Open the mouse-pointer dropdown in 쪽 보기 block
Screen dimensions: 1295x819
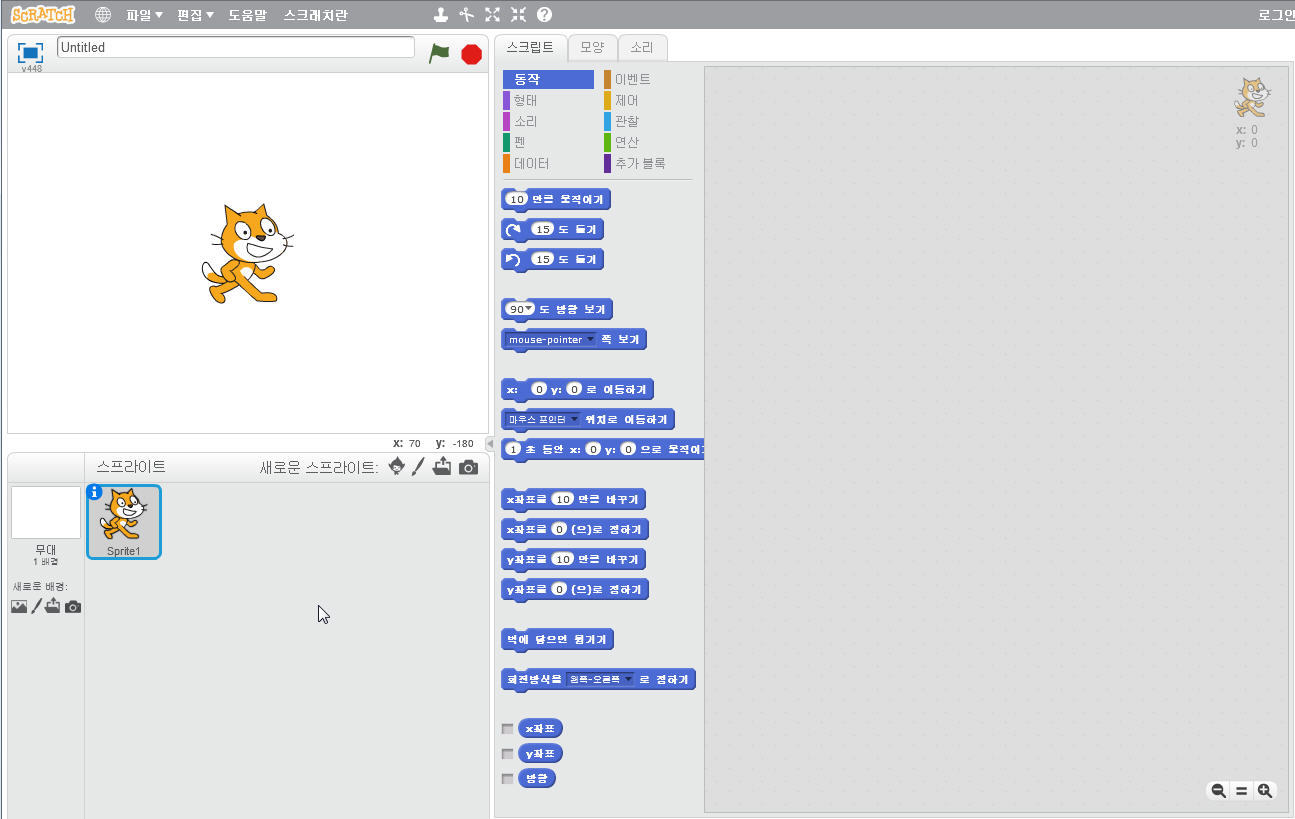[x=590, y=340]
